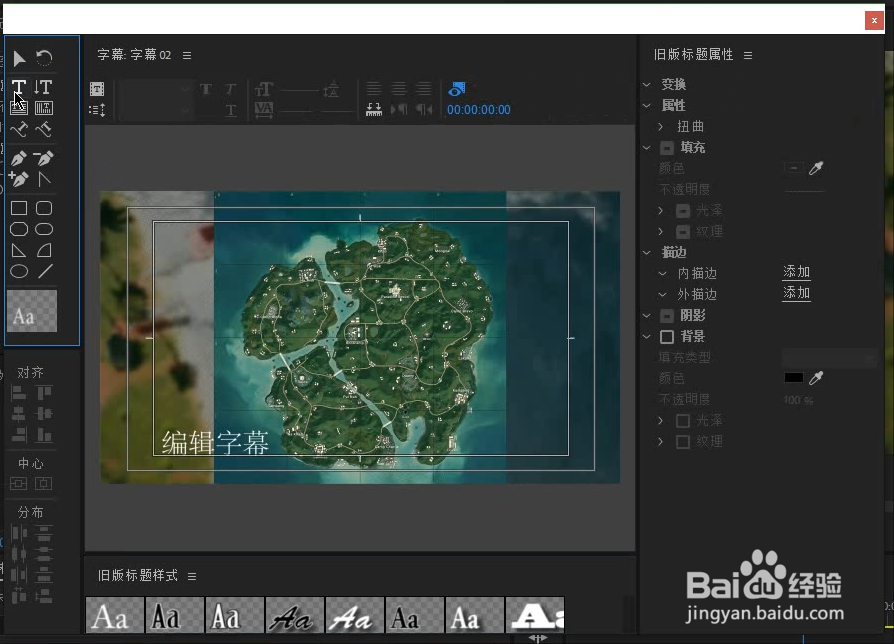Select the Convert Anchor Point tool
Viewport: 894px width, 644px height.
pos(44,180)
